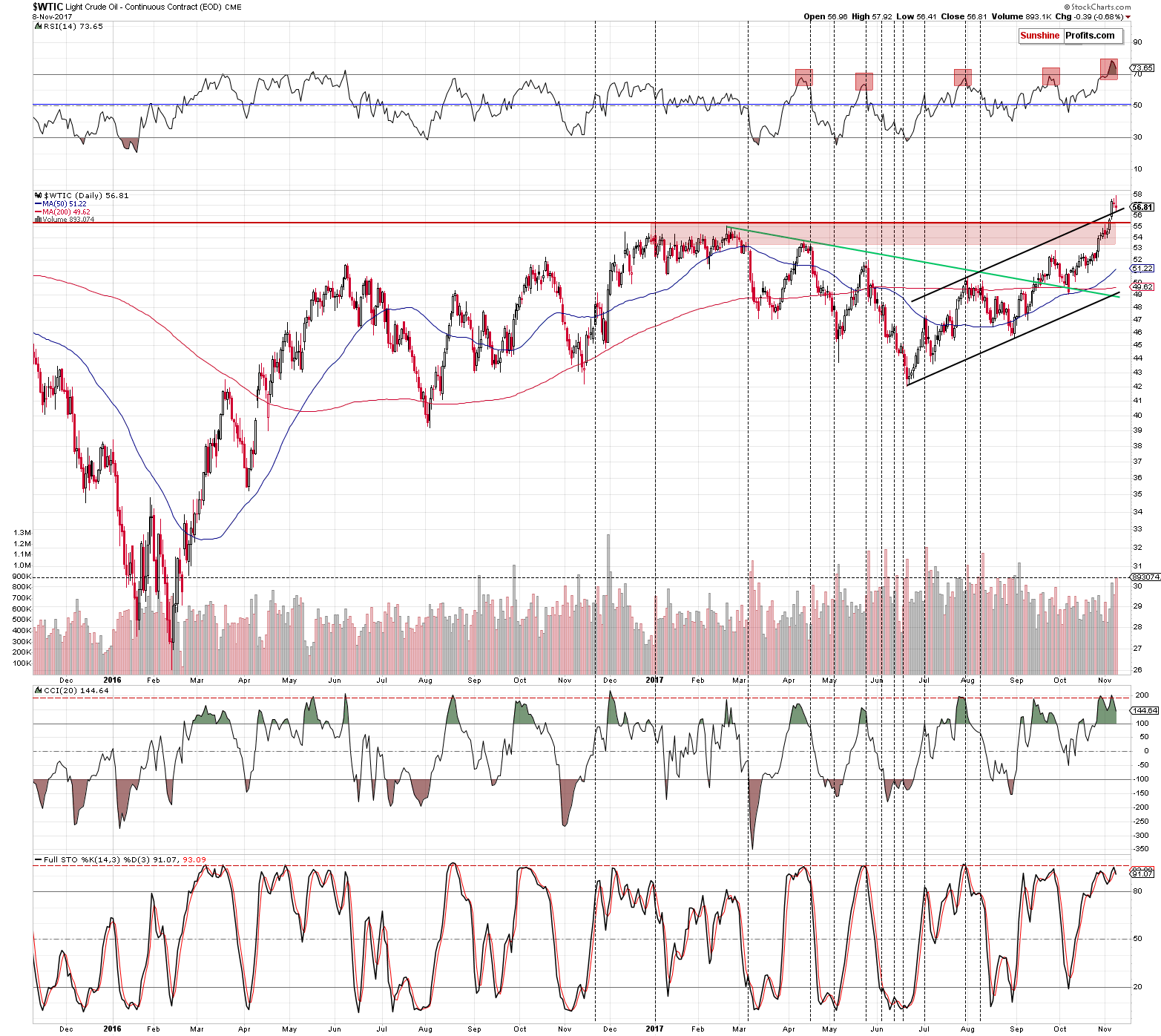This screenshot has width=1161, height=1036.
Task: Click the Low 56.41 value in header
Action: click(916, 16)
